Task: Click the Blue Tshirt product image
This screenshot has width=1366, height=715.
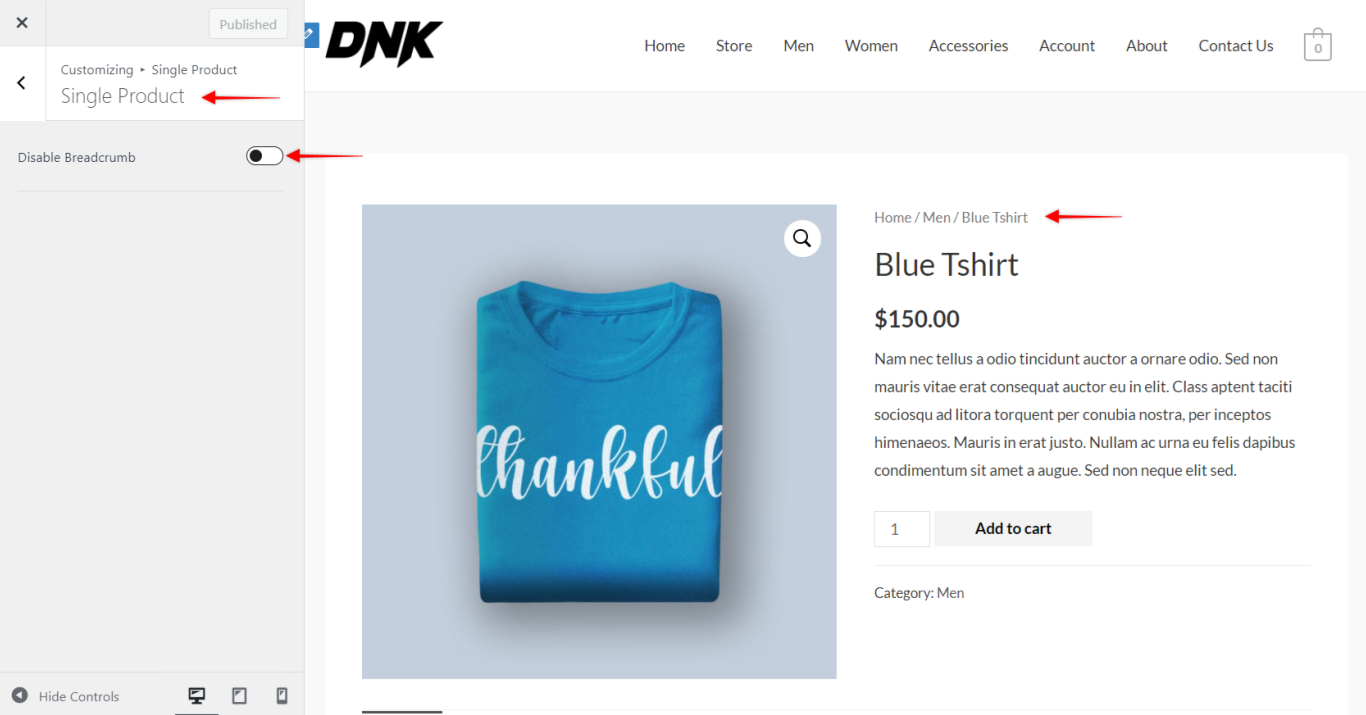Action: [599, 442]
